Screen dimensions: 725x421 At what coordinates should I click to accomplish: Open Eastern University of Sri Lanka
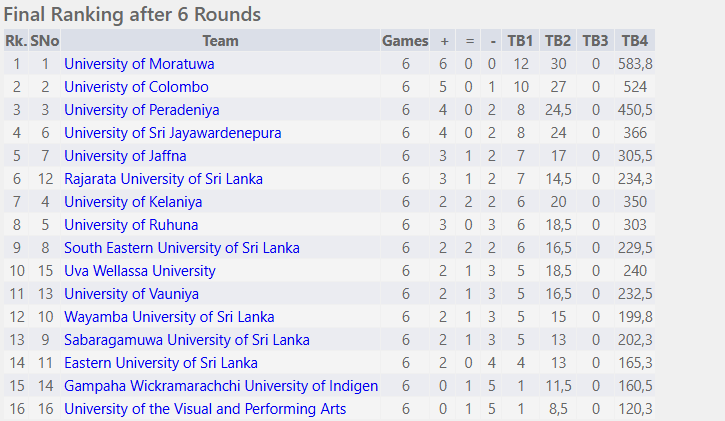pyautogui.click(x=161, y=363)
